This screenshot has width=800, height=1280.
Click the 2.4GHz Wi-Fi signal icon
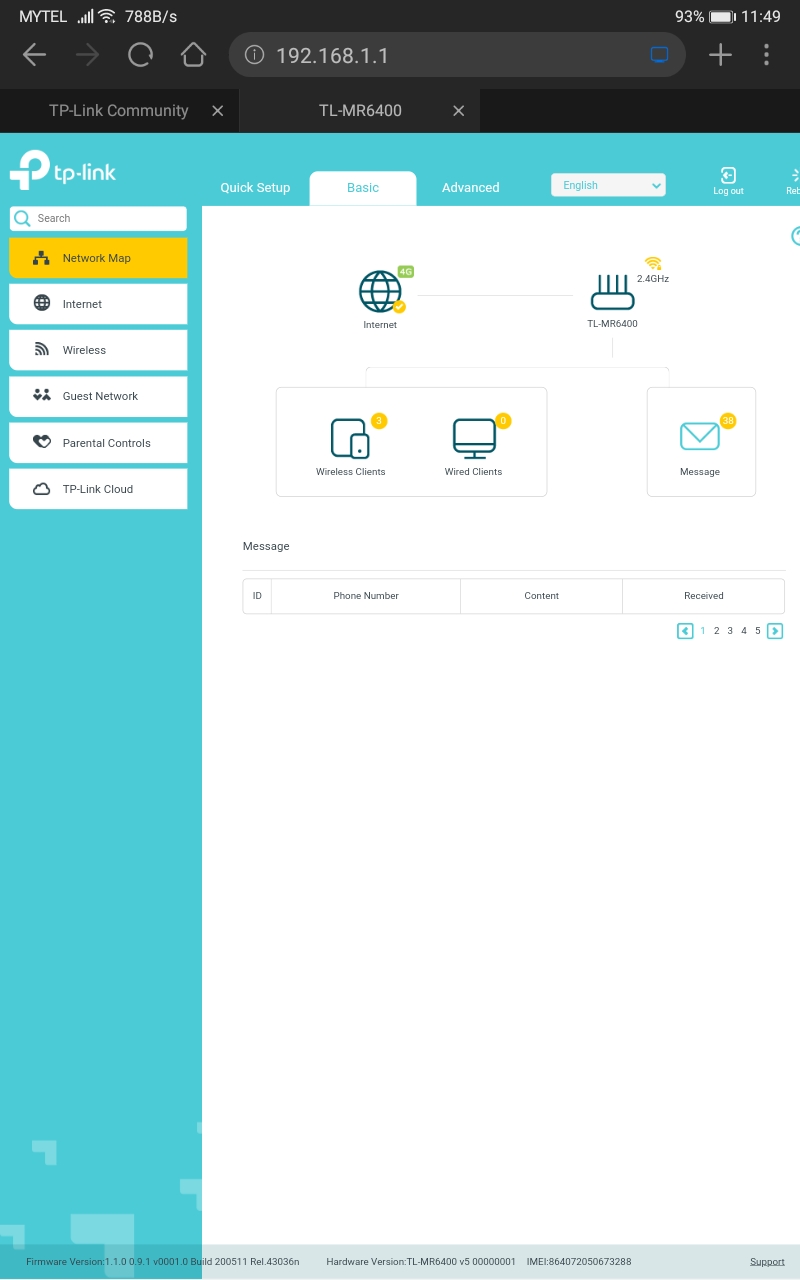click(x=653, y=263)
